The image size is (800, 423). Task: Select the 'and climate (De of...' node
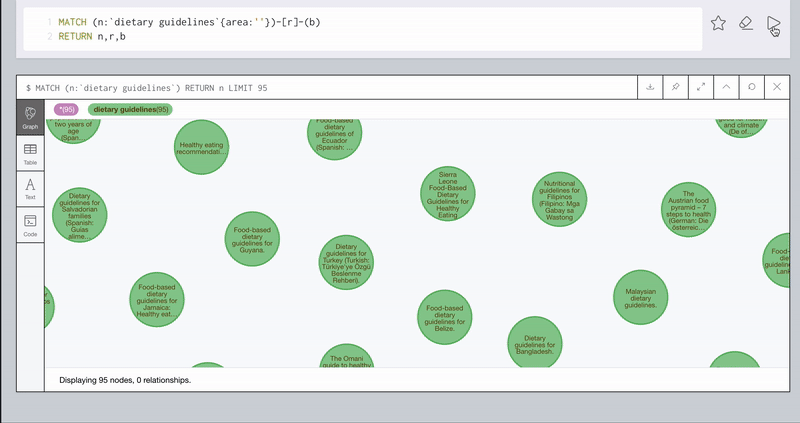(x=741, y=128)
